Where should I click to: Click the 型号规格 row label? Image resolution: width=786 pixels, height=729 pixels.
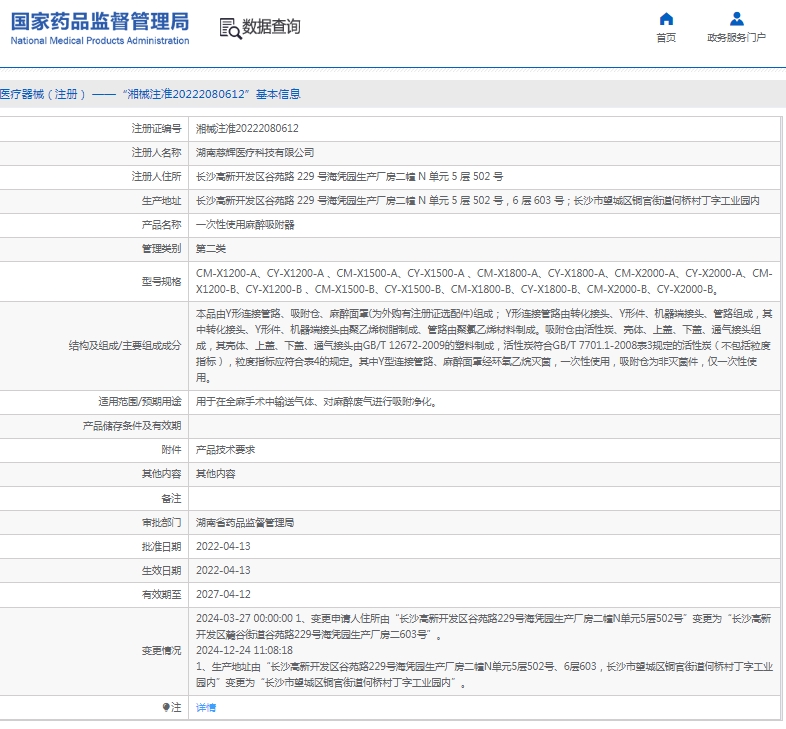161,281
